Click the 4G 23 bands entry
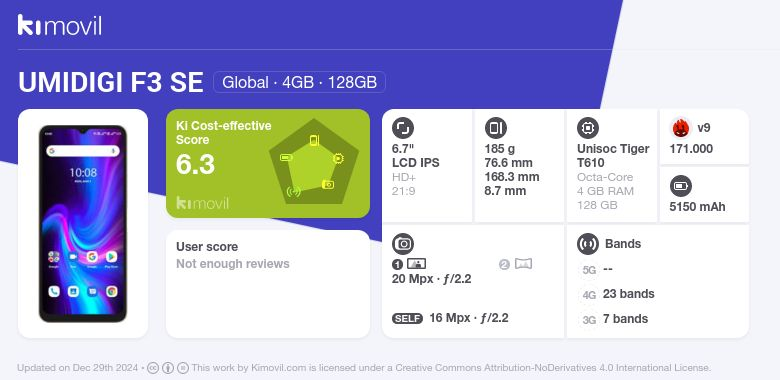780x380 pixels. pyautogui.click(x=617, y=294)
